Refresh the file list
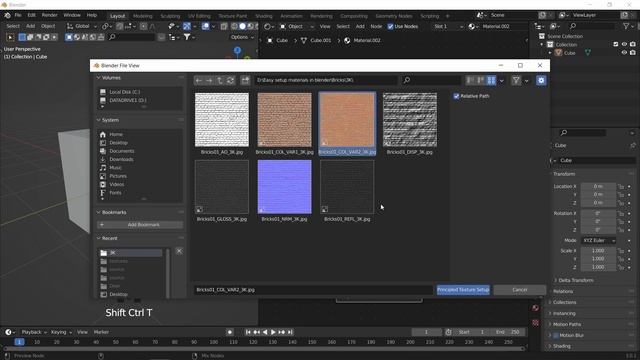 (x=230, y=80)
